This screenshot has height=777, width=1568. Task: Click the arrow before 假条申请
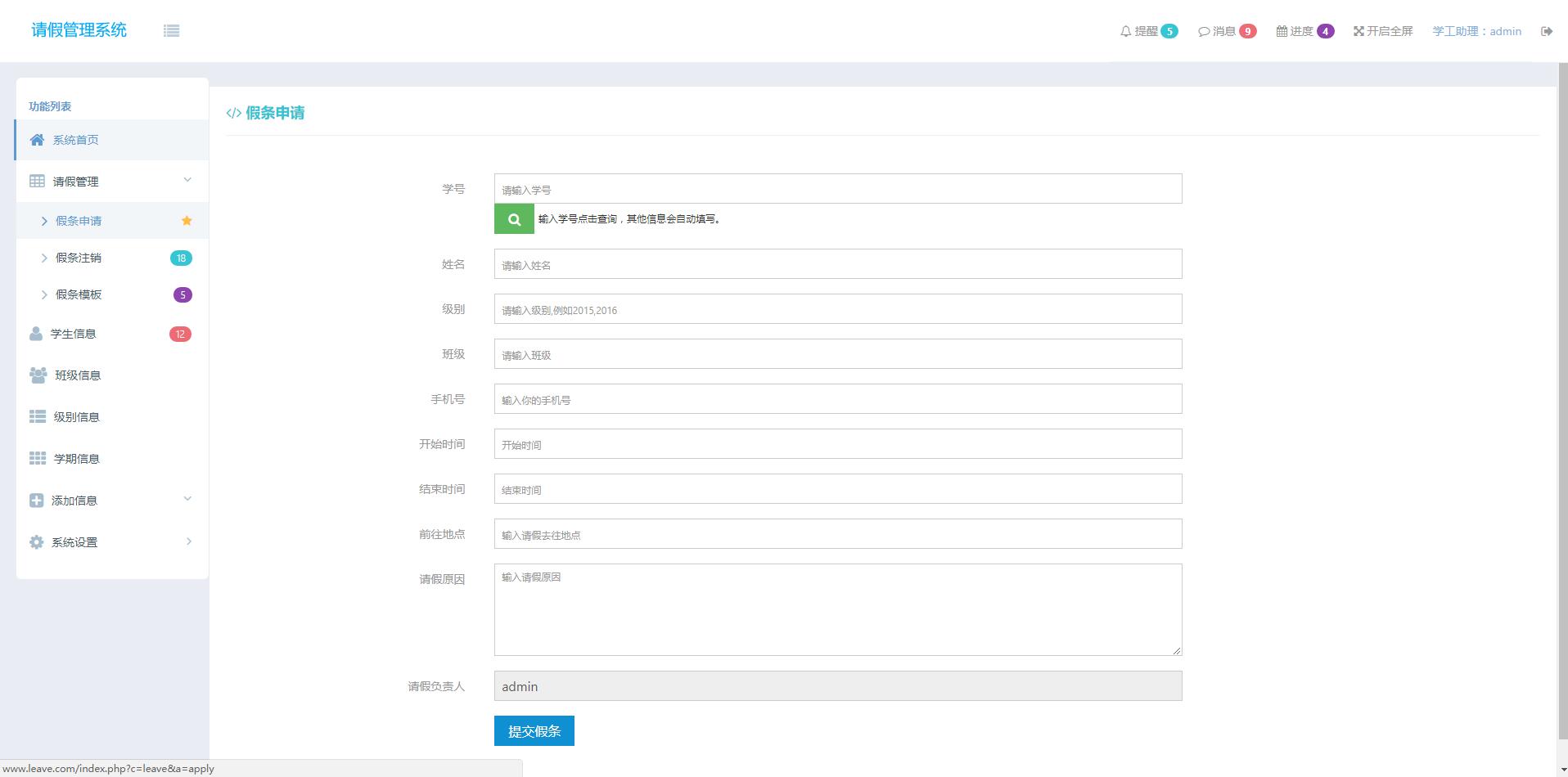(x=44, y=221)
